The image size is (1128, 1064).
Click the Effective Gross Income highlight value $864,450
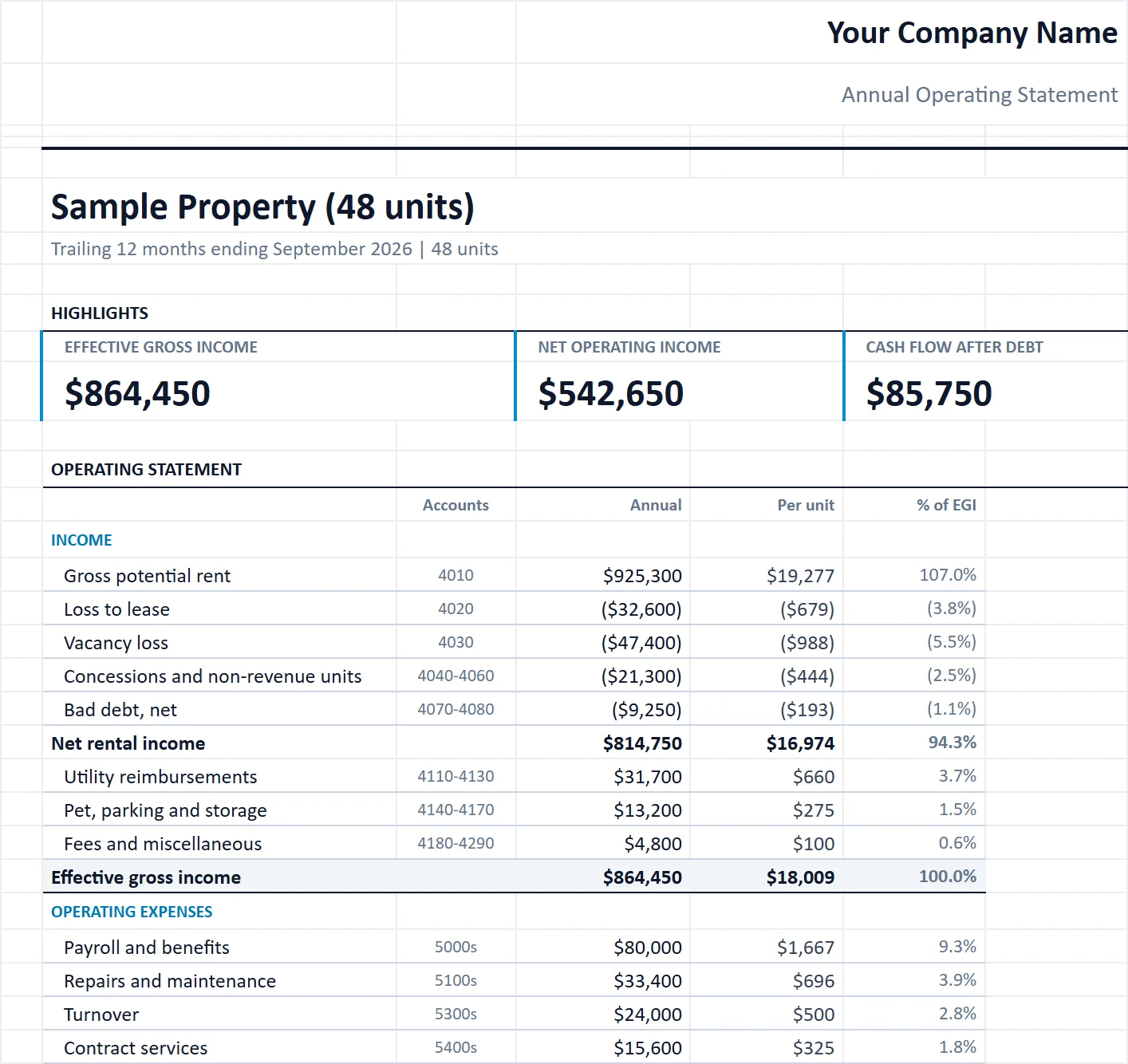pyautogui.click(x=137, y=393)
